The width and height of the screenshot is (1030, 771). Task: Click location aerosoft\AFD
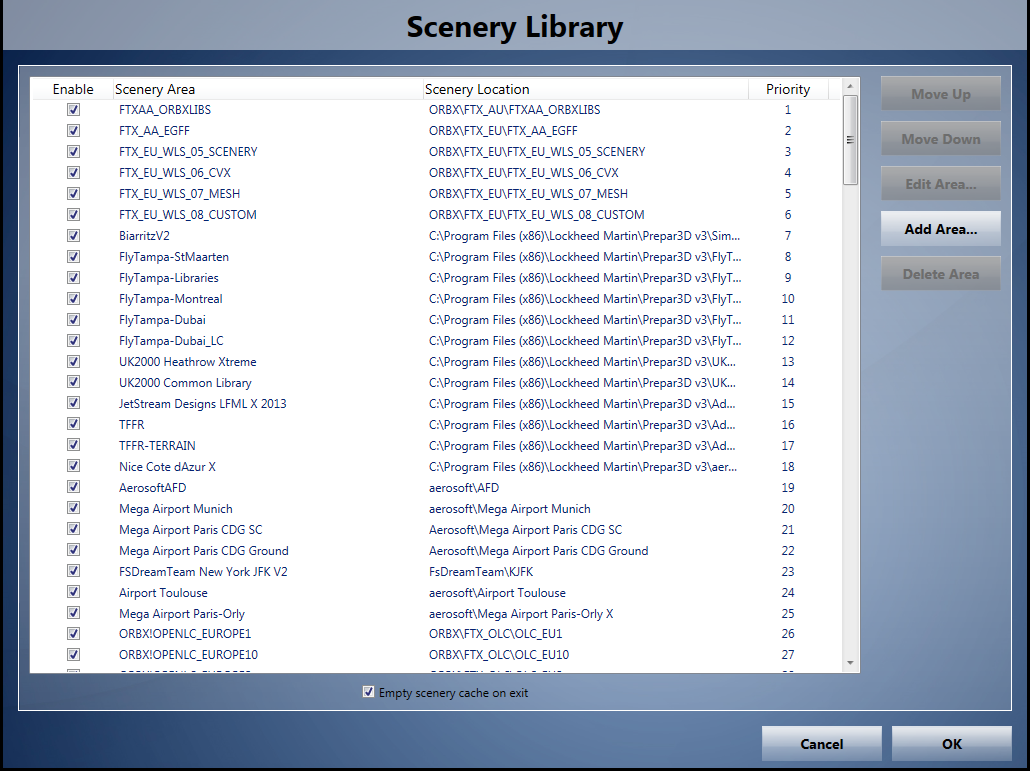[x=464, y=488]
